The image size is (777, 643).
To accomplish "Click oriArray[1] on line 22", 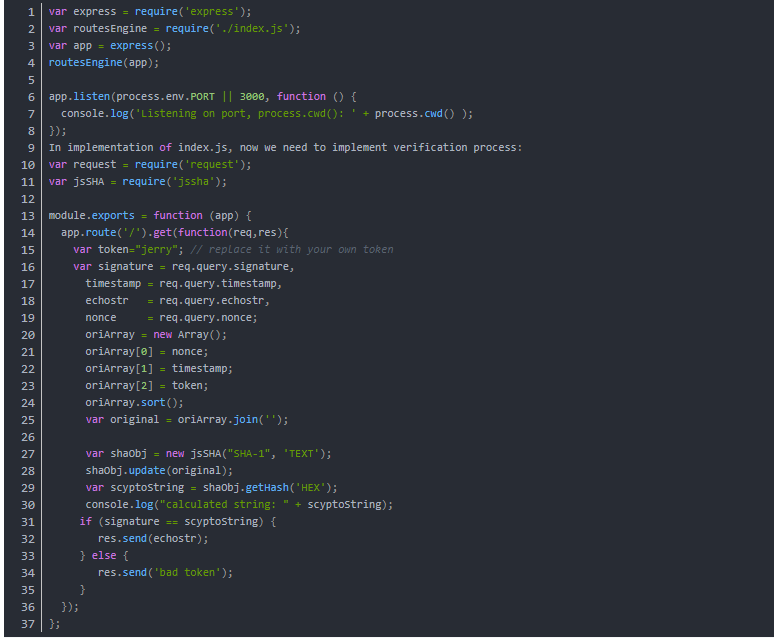I will 119,369.
